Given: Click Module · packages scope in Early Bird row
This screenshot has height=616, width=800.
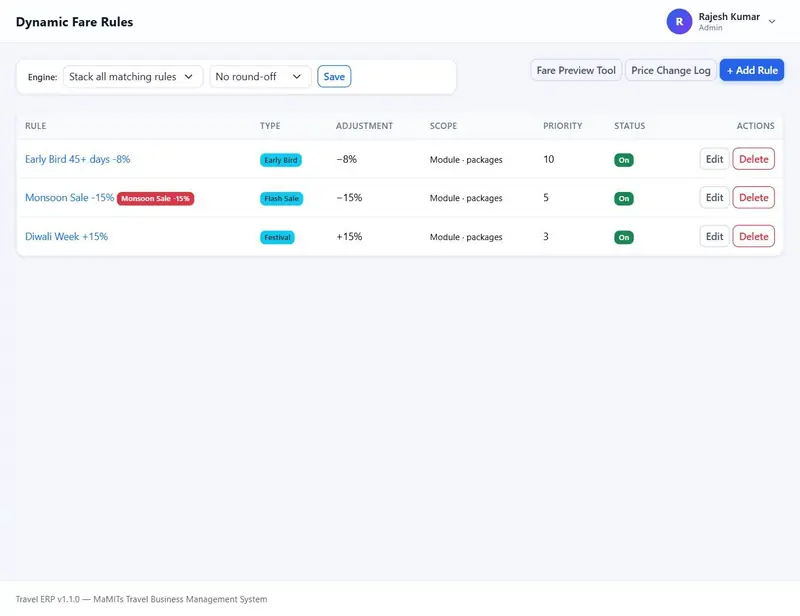Looking at the screenshot, I should tap(466, 160).
